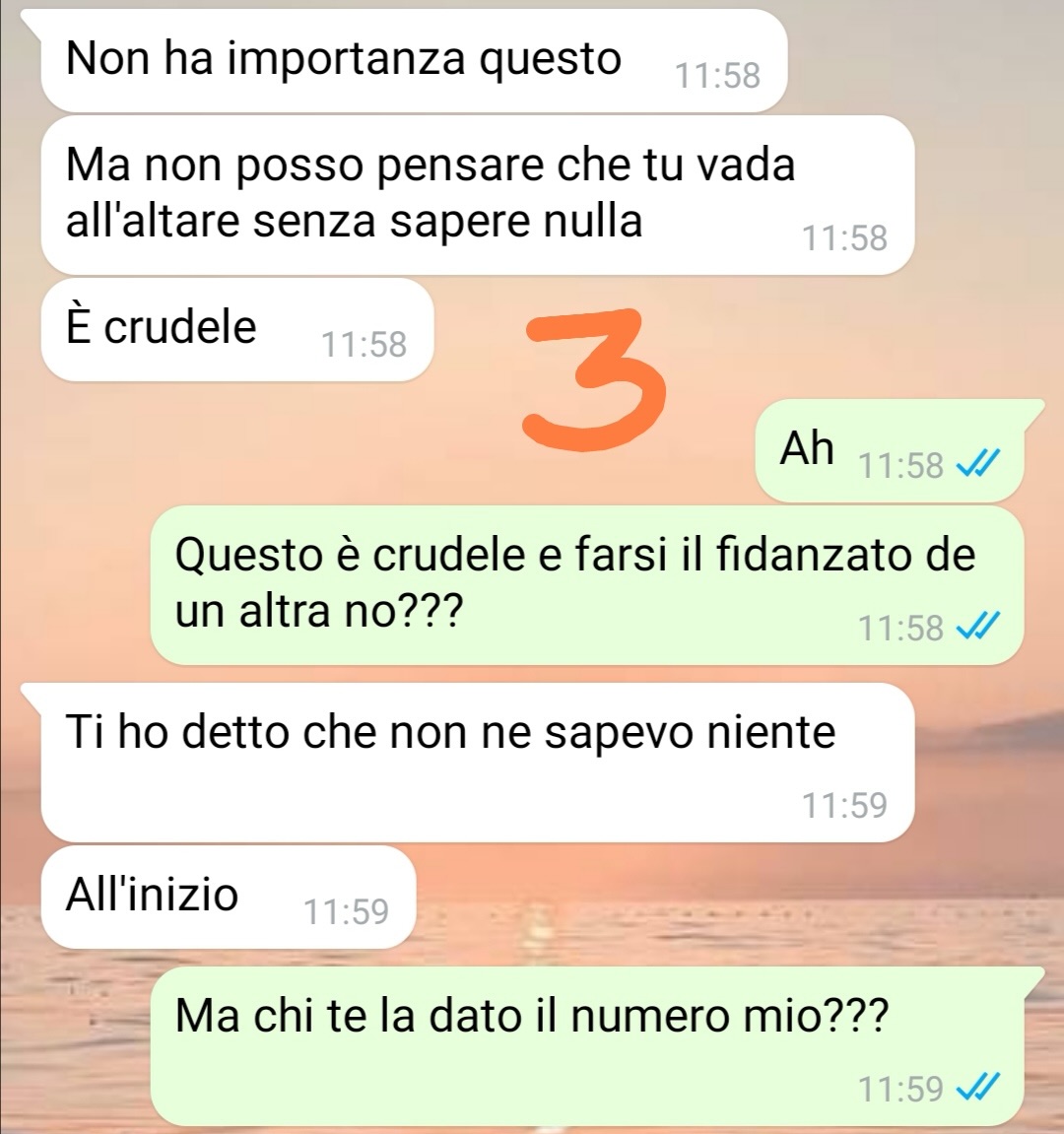Screen dimensions: 1064x1134
Task: Select 'Questo è crudele e farsi' sent message
Action: coord(587,585)
